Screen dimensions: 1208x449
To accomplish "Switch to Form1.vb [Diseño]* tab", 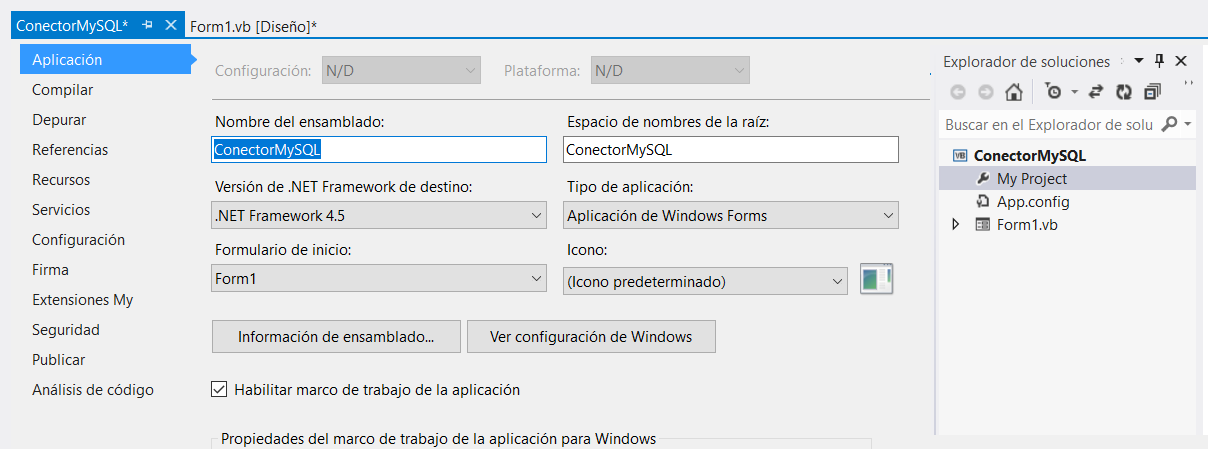I will click(x=253, y=27).
